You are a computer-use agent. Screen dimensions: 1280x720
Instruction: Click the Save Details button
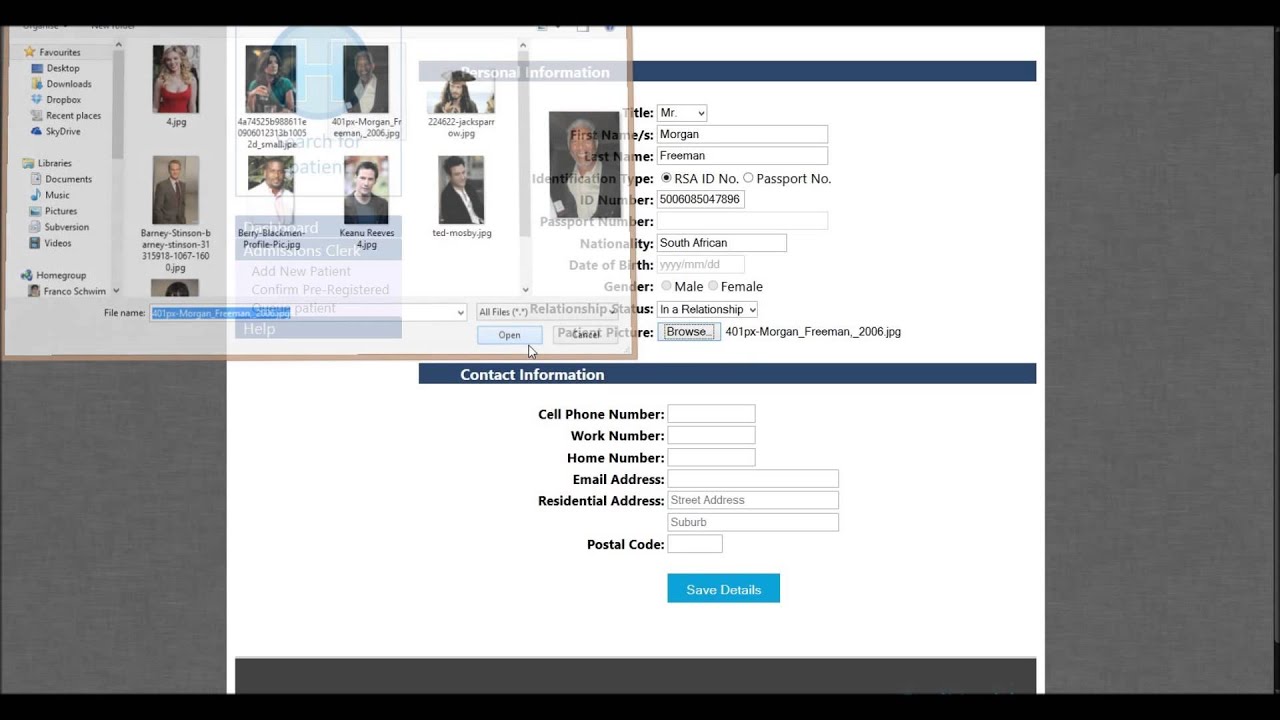tap(723, 589)
